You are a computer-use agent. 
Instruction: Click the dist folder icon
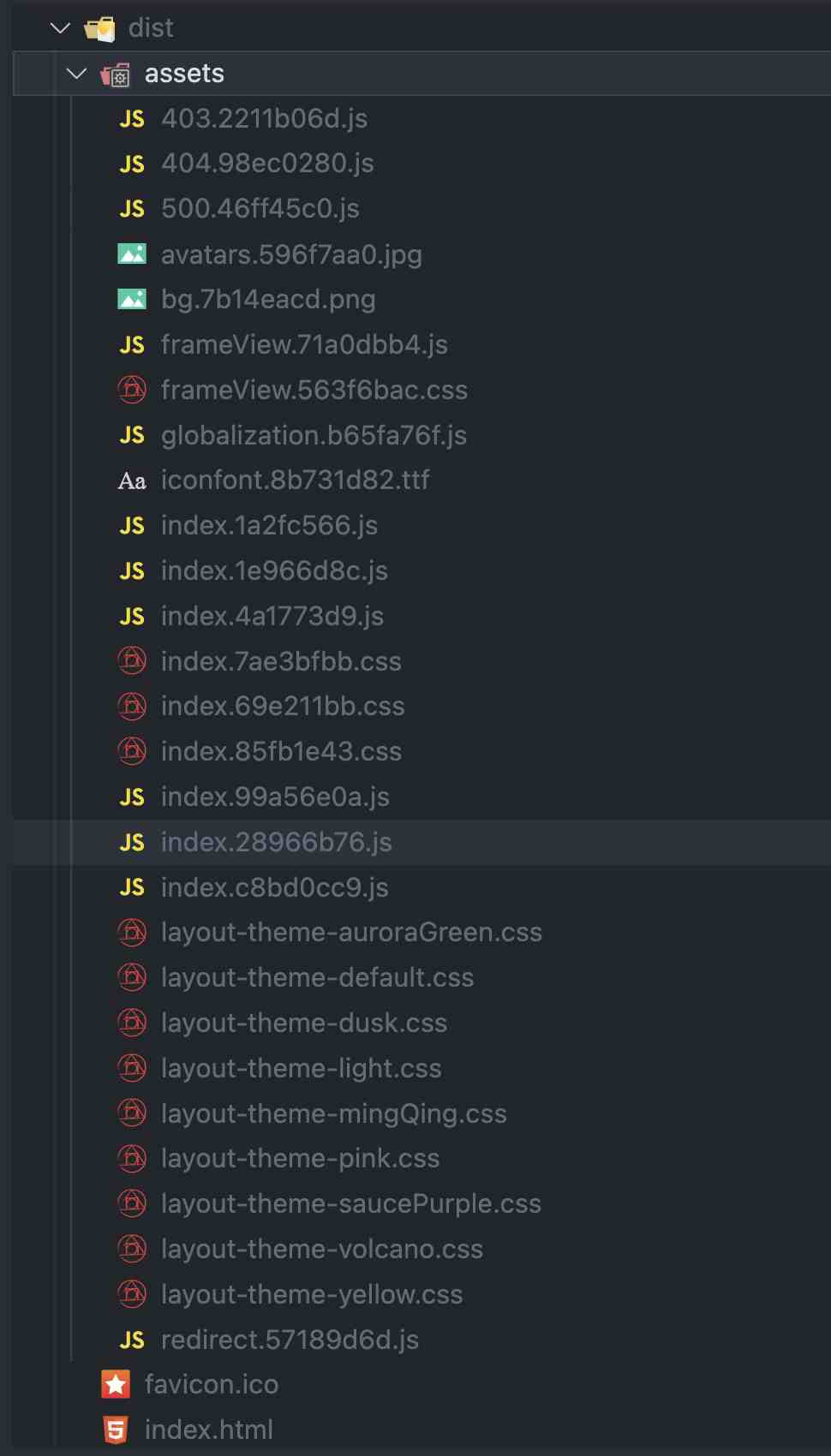[x=100, y=29]
